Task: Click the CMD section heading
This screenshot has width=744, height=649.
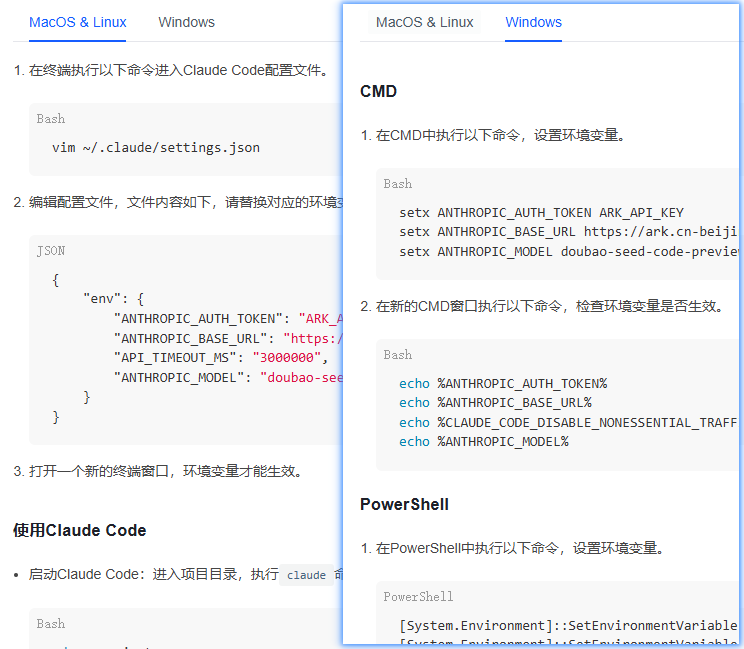Action: pyautogui.click(x=378, y=91)
